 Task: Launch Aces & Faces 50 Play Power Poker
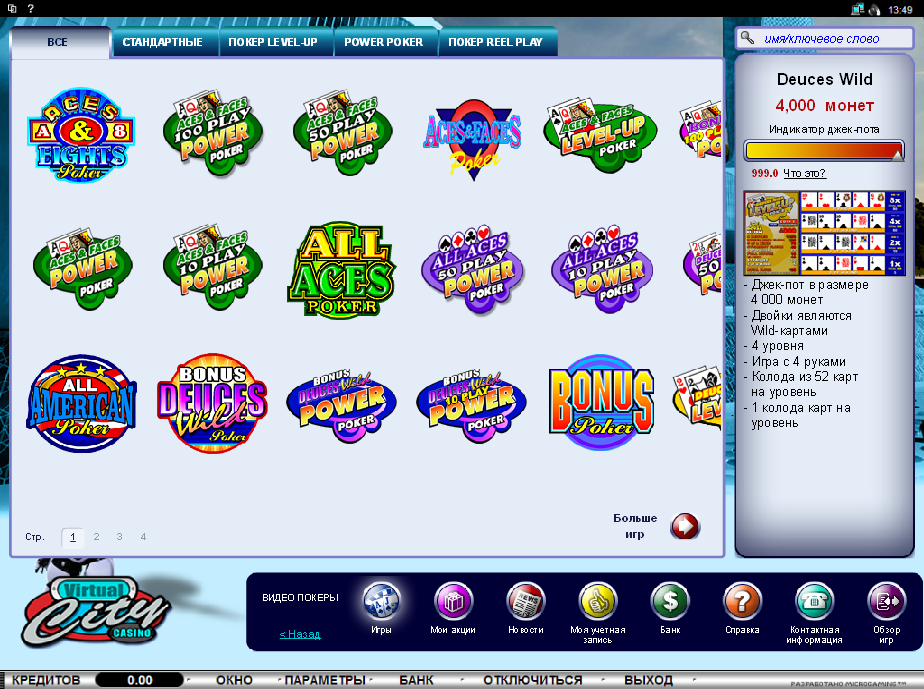pyautogui.click(x=343, y=133)
